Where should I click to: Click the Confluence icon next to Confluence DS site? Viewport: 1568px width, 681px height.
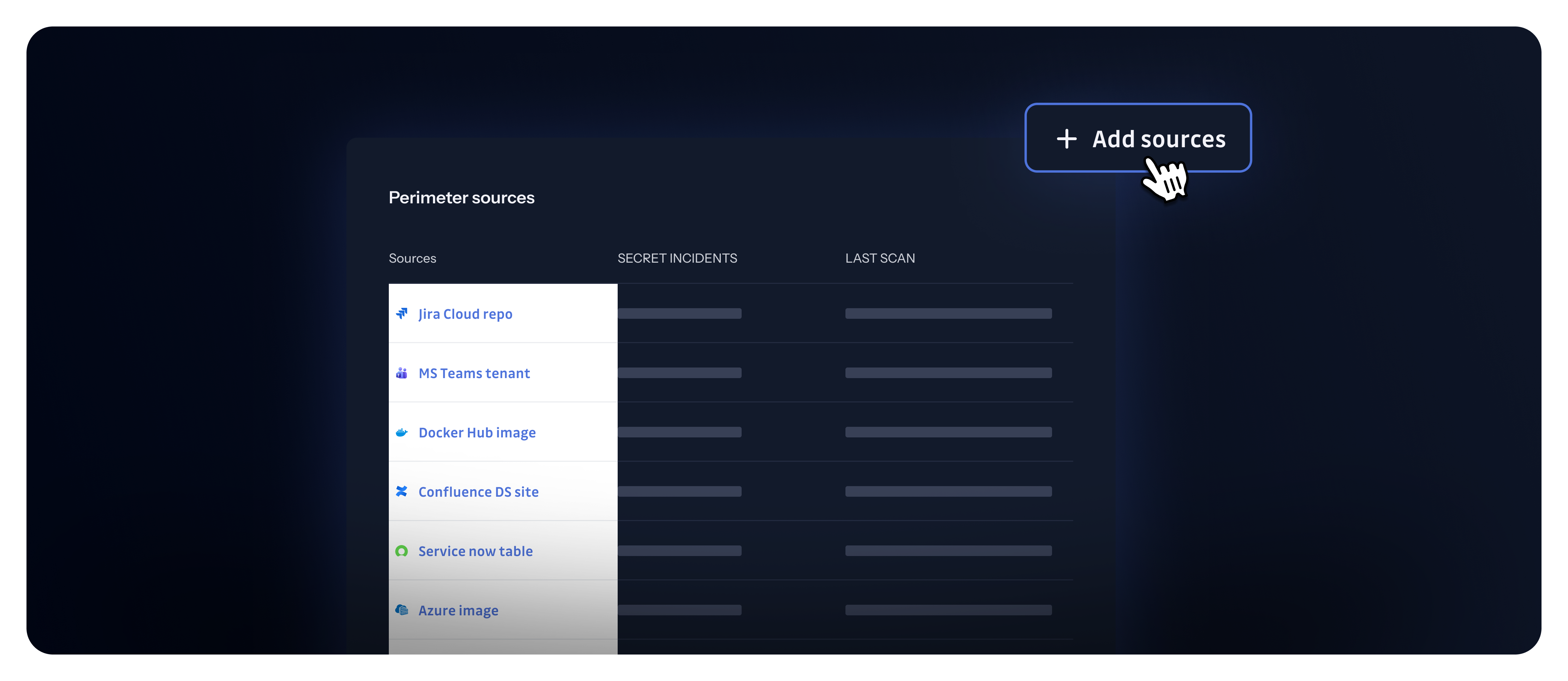click(x=402, y=491)
